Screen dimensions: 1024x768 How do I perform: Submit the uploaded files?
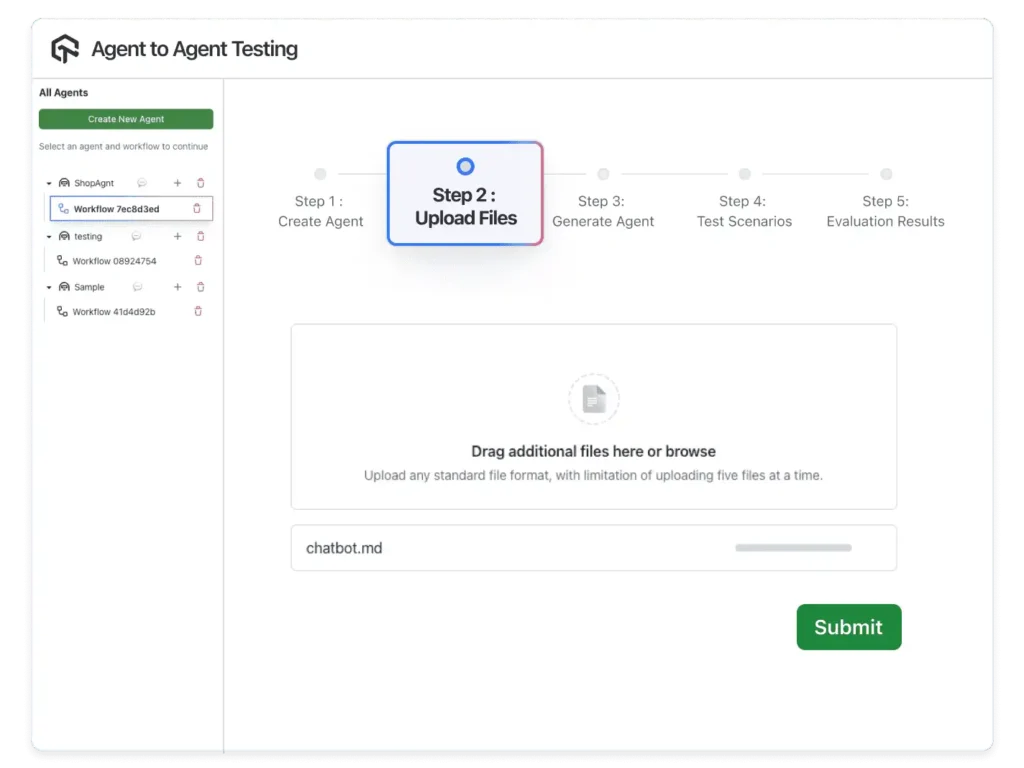pos(848,627)
